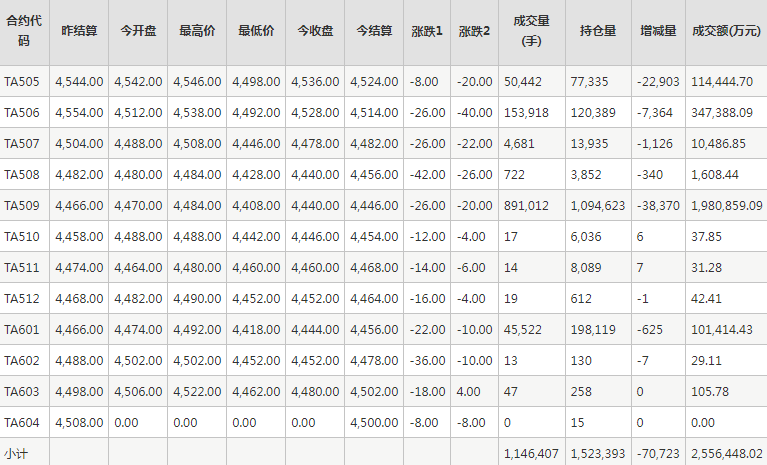Click TA601 volume value 45,522
This screenshot has width=767, height=465.
523,330
